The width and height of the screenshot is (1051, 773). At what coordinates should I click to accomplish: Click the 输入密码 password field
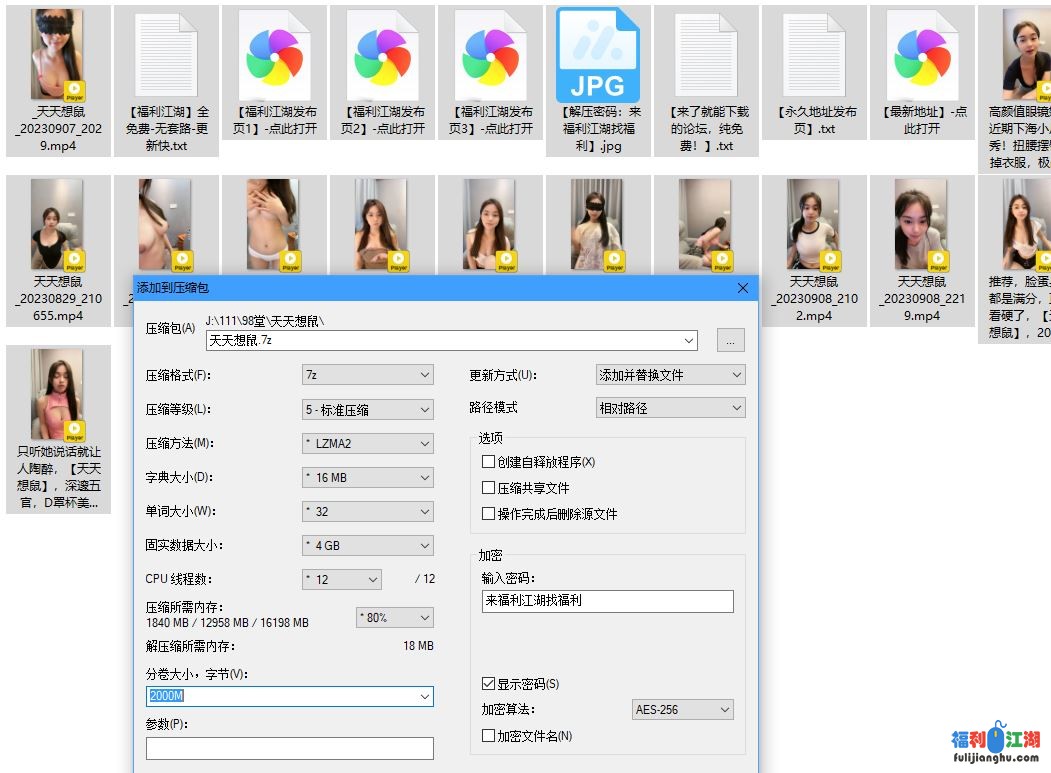(x=607, y=601)
